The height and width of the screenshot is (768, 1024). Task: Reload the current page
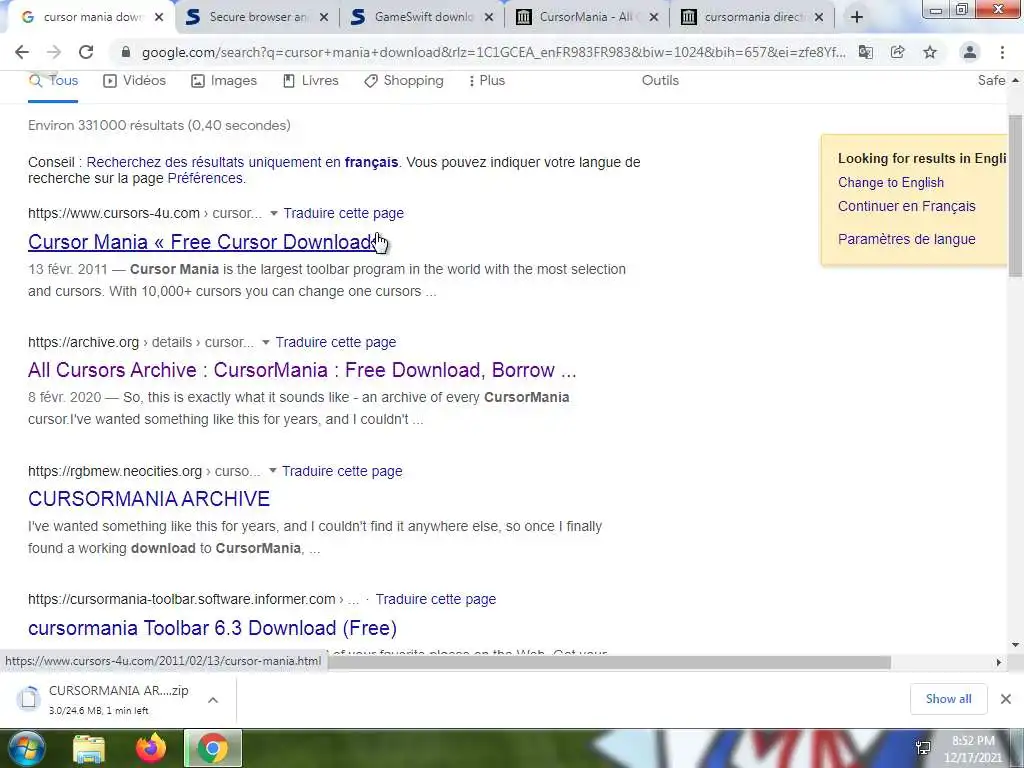pos(86,52)
